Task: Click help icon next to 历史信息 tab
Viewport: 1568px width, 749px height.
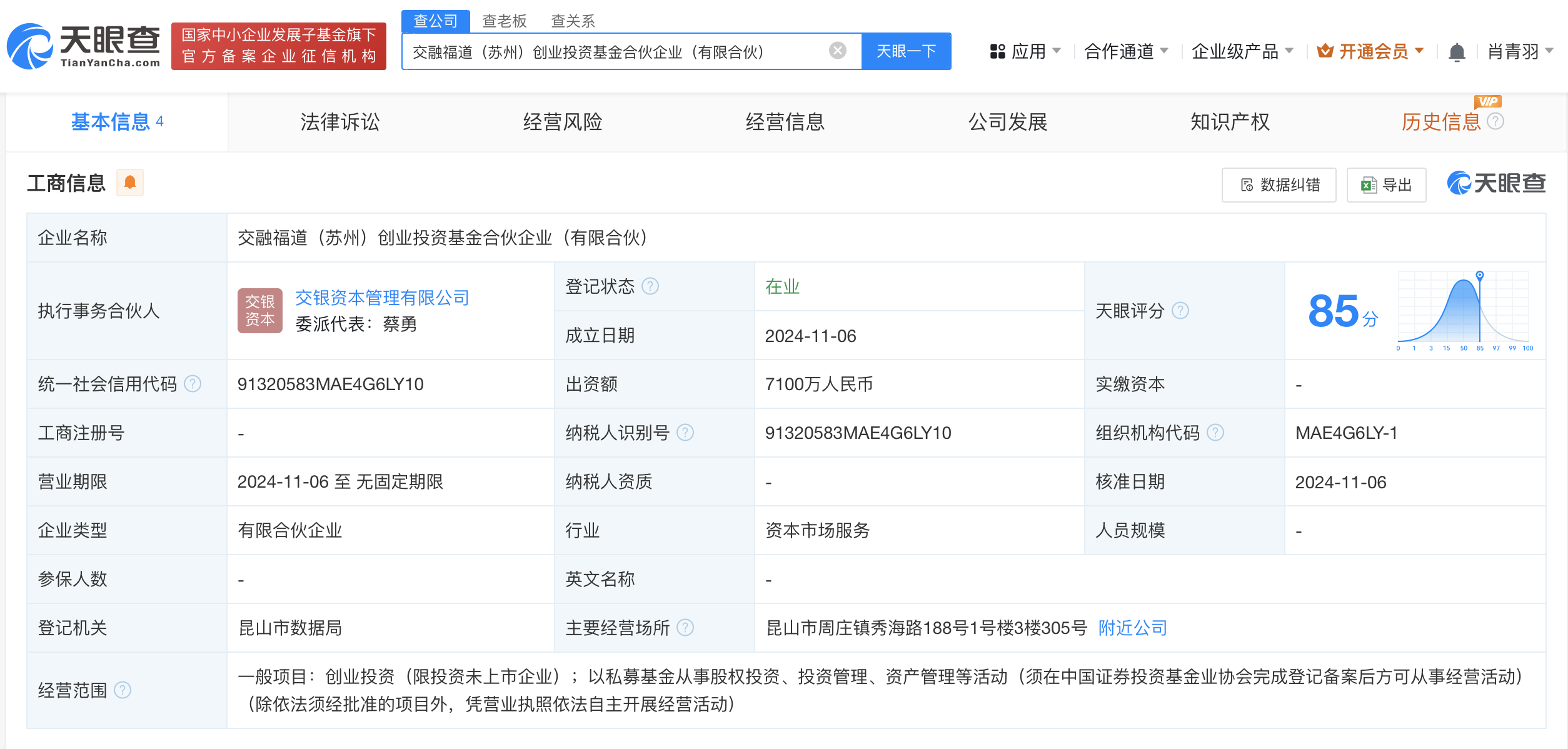Action: [x=1495, y=121]
